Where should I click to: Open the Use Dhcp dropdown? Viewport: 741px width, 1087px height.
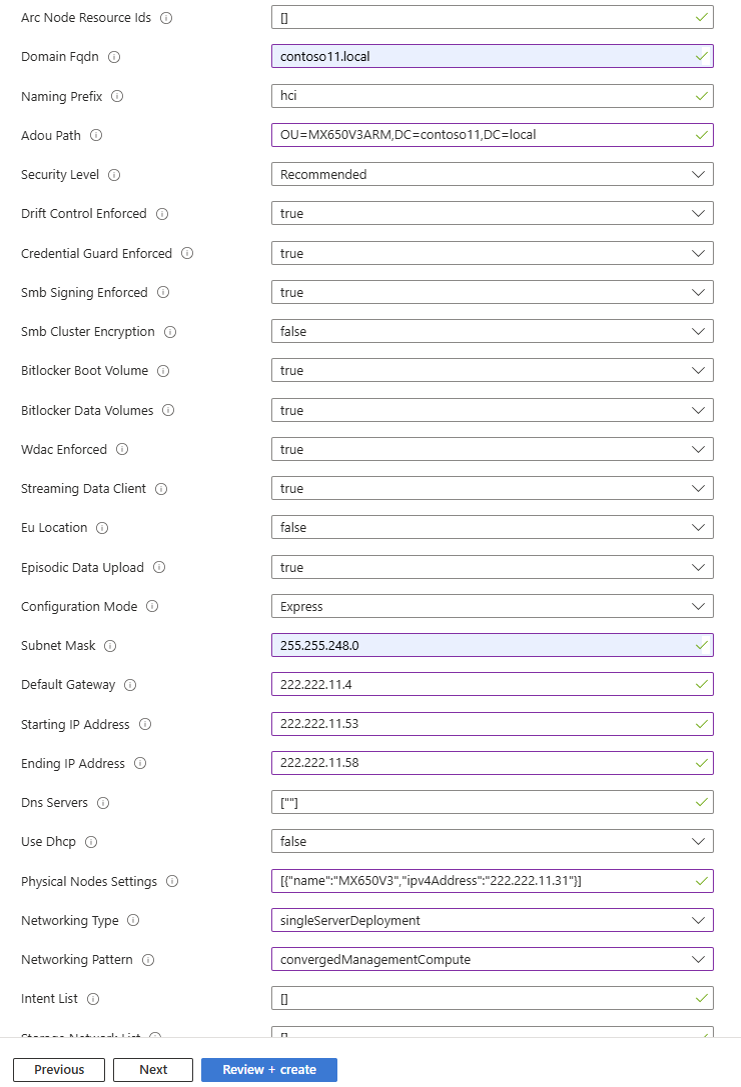492,842
